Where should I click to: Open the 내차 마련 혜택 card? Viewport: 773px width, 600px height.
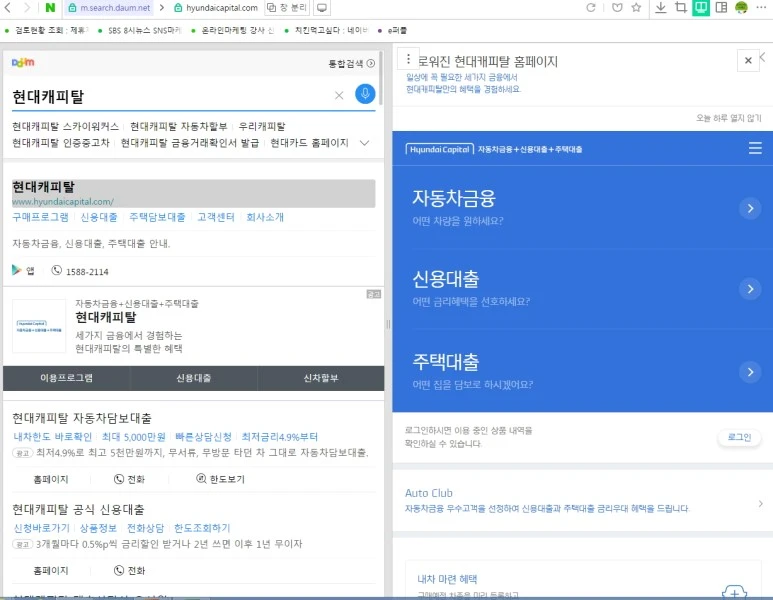click(x=583, y=581)
